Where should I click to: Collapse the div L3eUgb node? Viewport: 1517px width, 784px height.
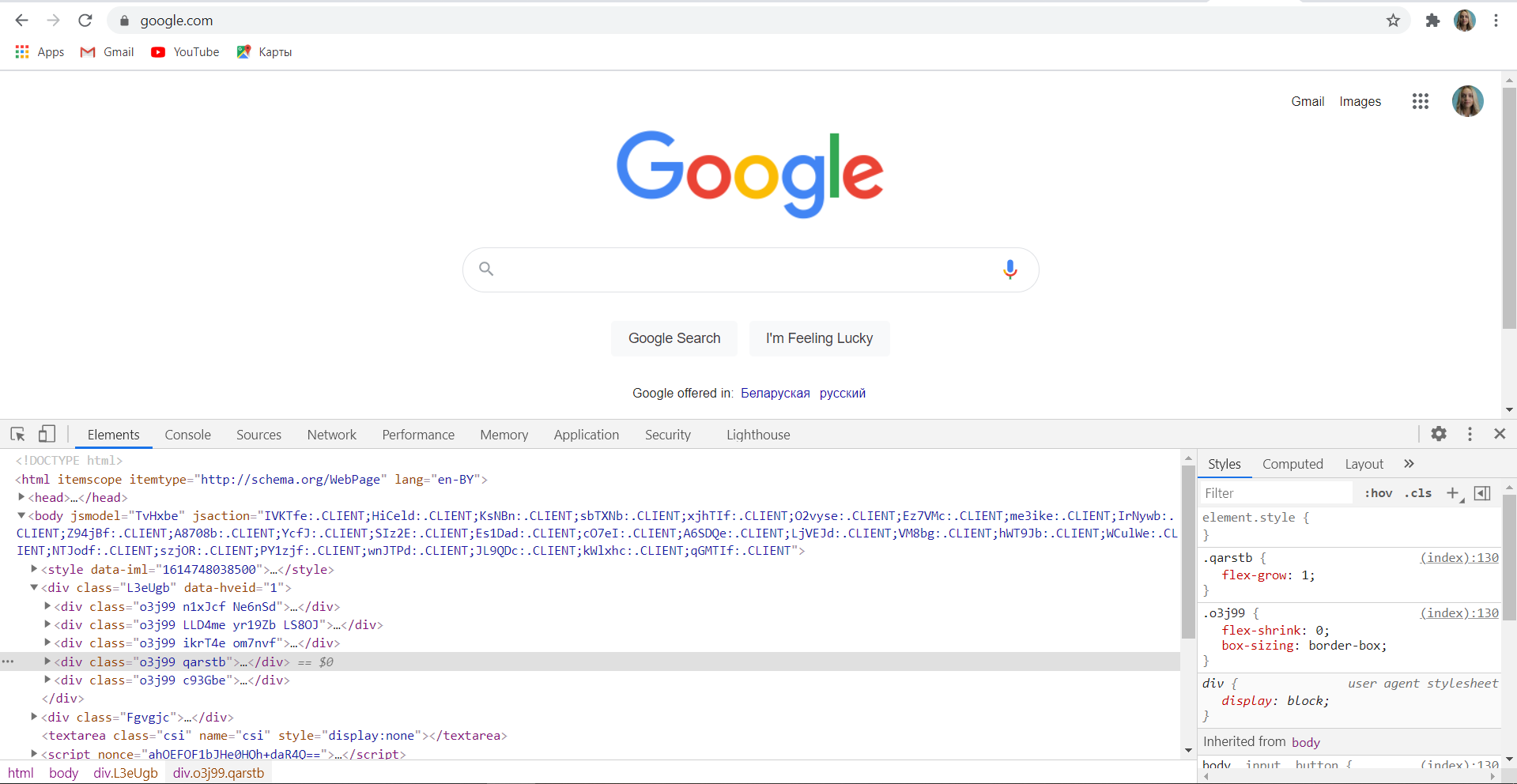coord(34,587)
